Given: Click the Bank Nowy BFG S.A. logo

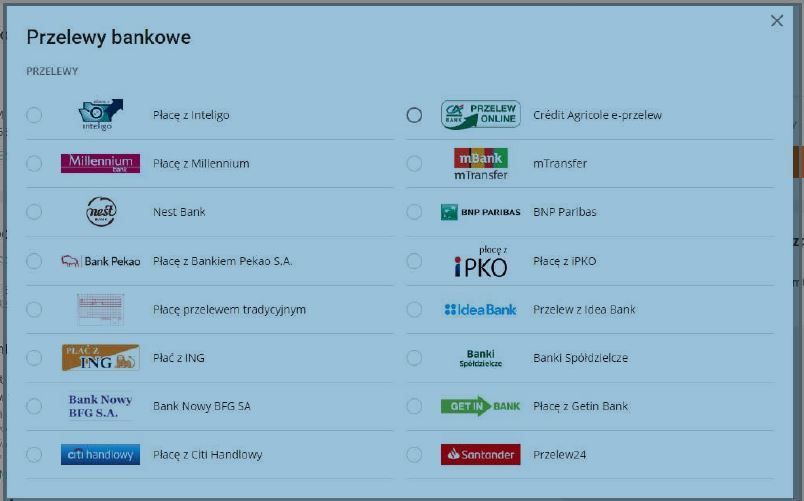Looking at the screenshot, I should coord(100,406).
